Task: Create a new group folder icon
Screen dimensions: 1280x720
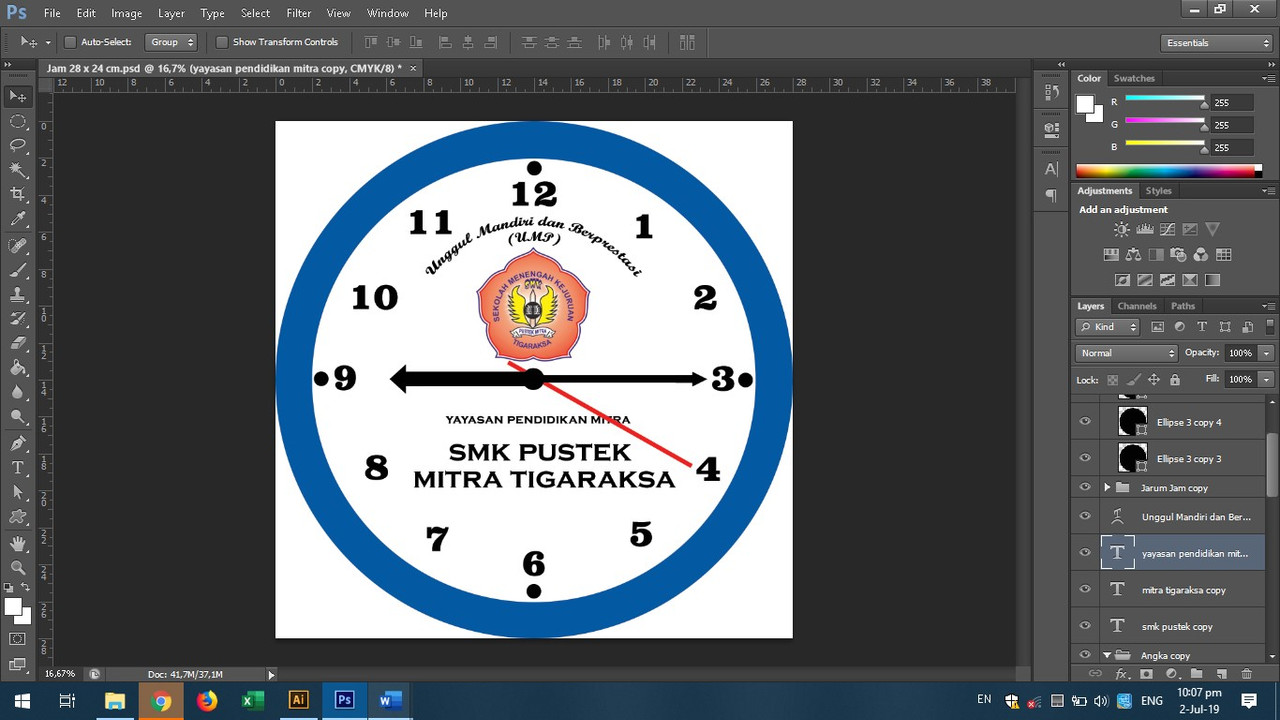Action: [x=1196, y=674]
